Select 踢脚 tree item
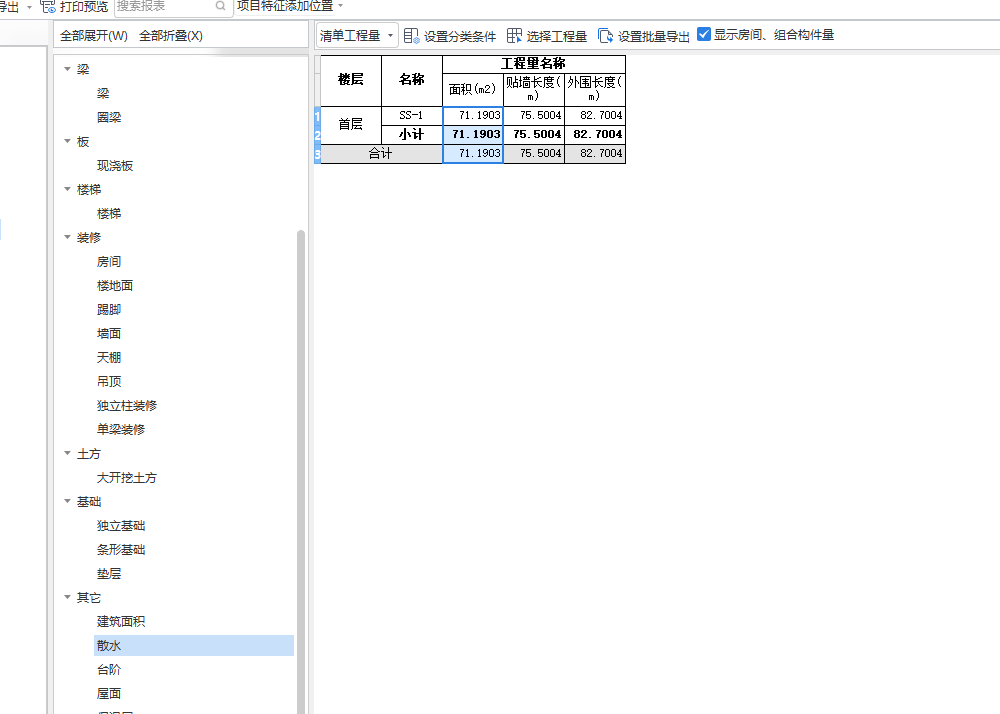 (109, 309)
